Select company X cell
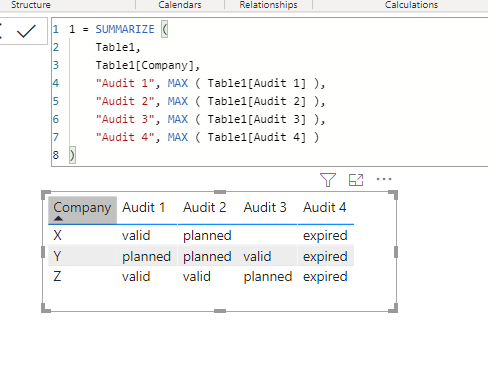Screen dimensions: 488x390 pos(57,235)
